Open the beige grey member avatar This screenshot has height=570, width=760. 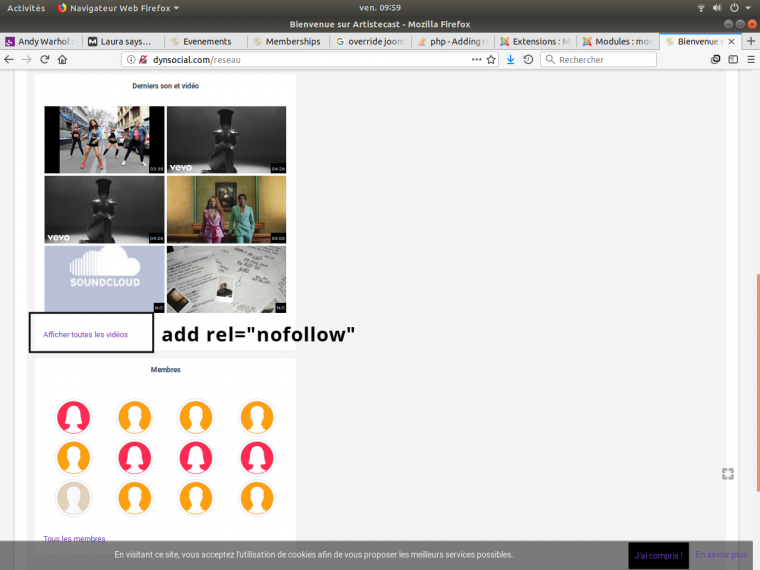pos(74,498)
